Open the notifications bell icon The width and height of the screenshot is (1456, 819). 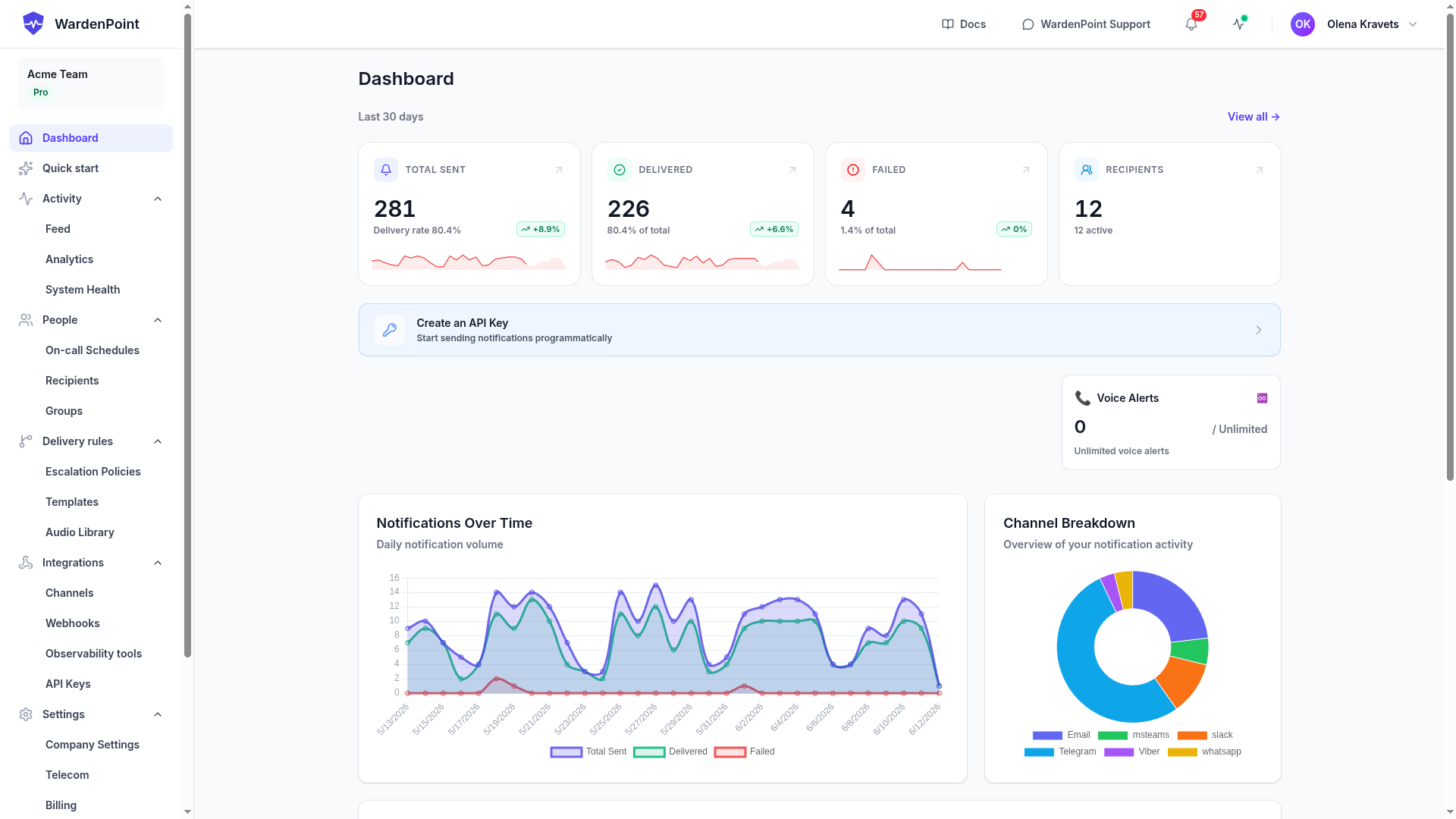point(1191,24)
